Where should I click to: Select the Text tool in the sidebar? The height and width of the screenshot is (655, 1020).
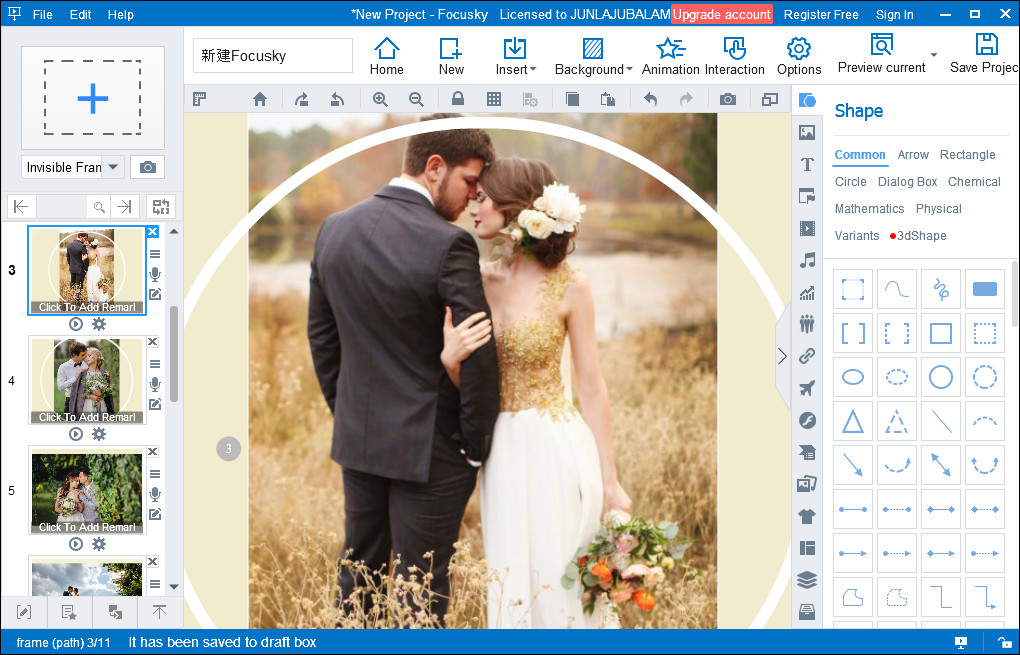pos(807,164)
